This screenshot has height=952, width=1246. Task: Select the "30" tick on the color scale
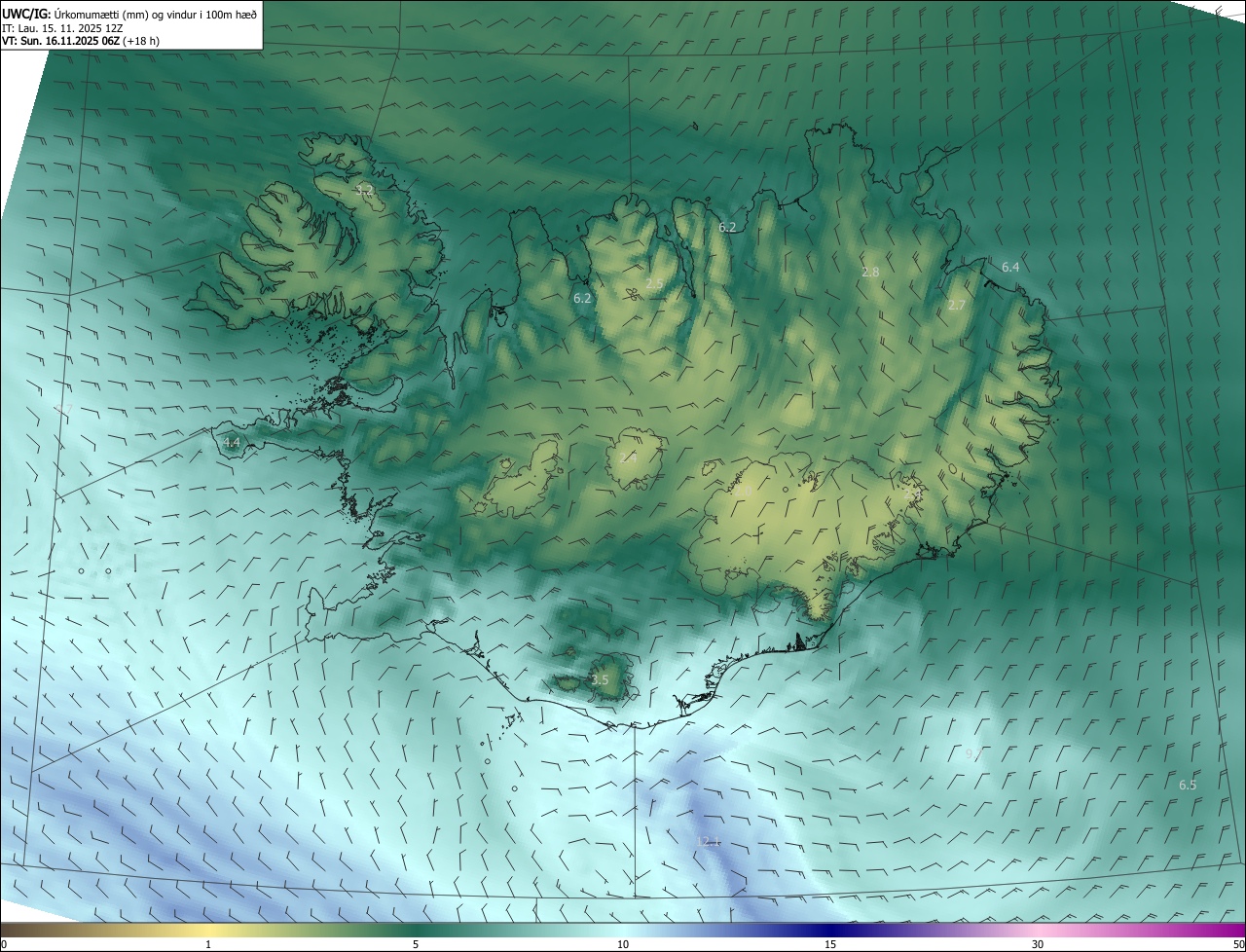click(1038, 944)
